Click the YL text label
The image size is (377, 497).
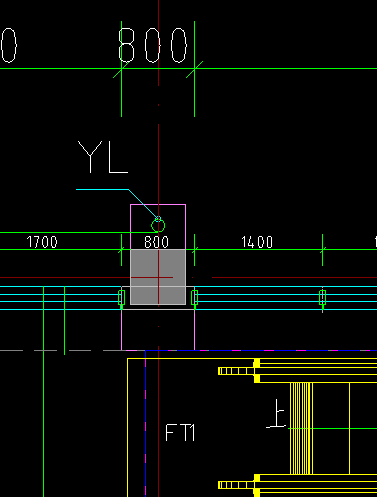click(103, 157)
